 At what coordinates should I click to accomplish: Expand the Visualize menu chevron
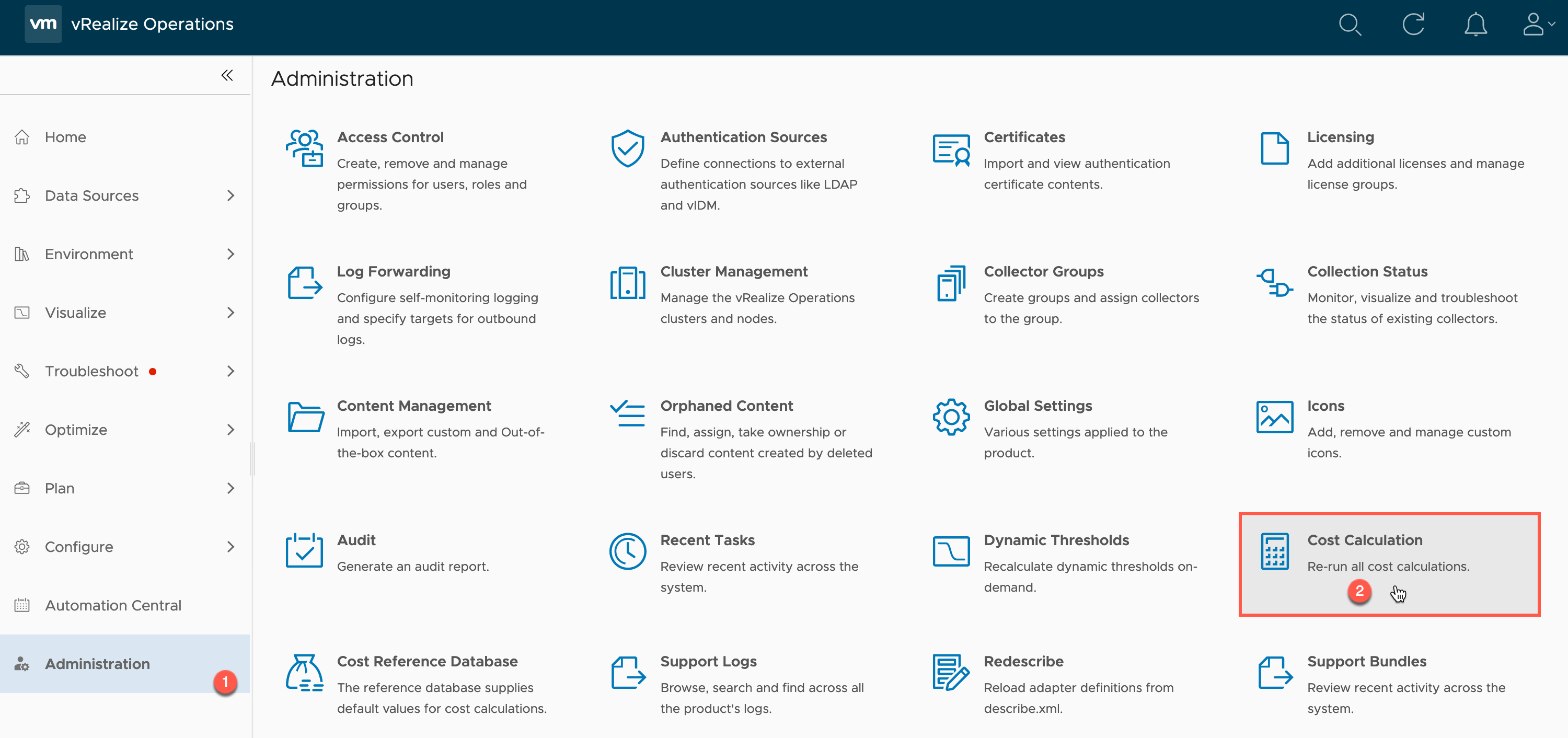tap(230, 313)
